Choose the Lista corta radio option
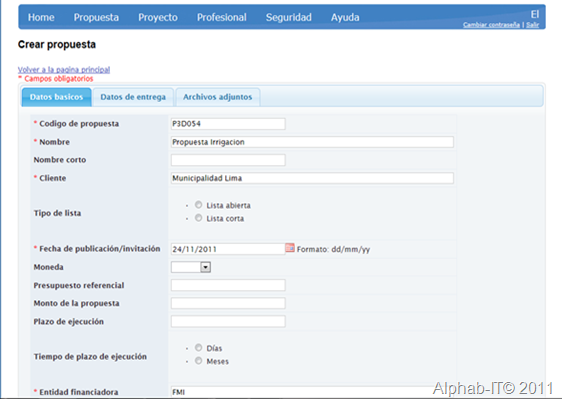This screenshot has height=399, width=562. [x=199, y=218]
